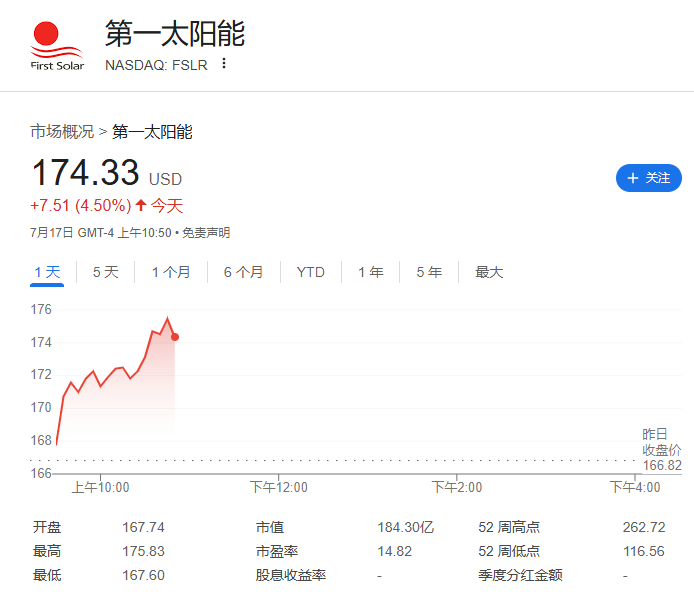Click the 52 周高点 value 262.72
694x600 pixels.
(x=644, y=527)
